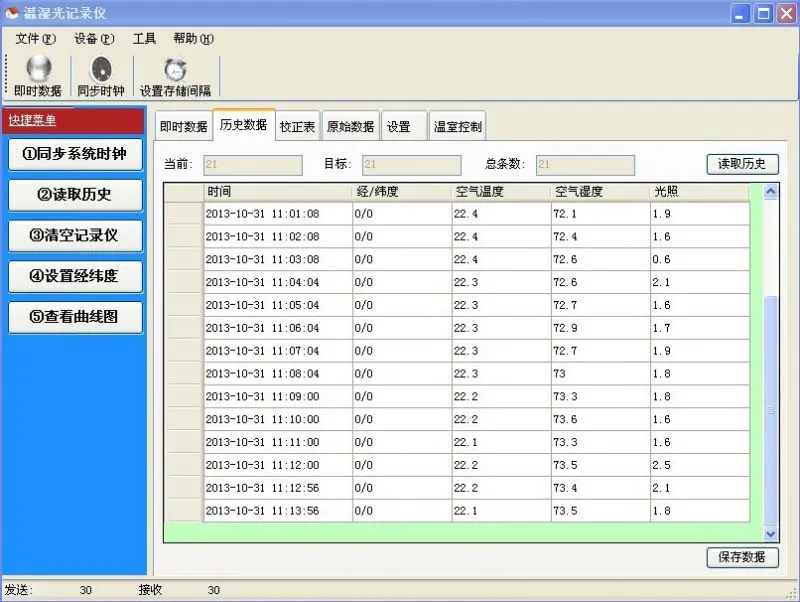
Task: Click the table scrollbar down arrow
Action: coord(770,534)
